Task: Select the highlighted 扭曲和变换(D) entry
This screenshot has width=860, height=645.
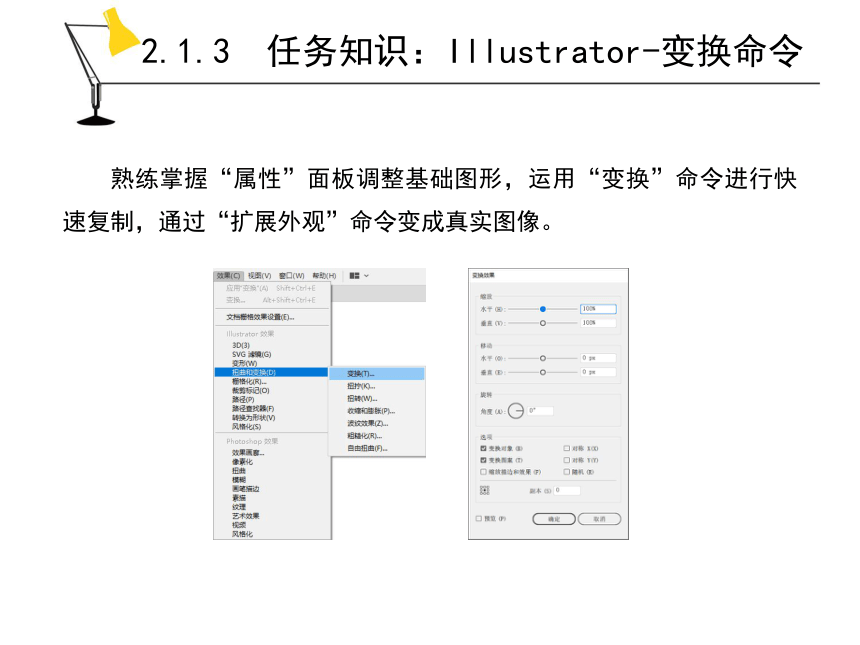Action: (x=271, y=372)
